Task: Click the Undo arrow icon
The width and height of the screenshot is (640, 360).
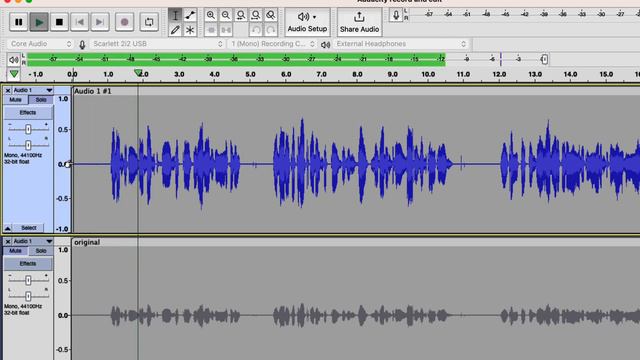Action: 256,30
